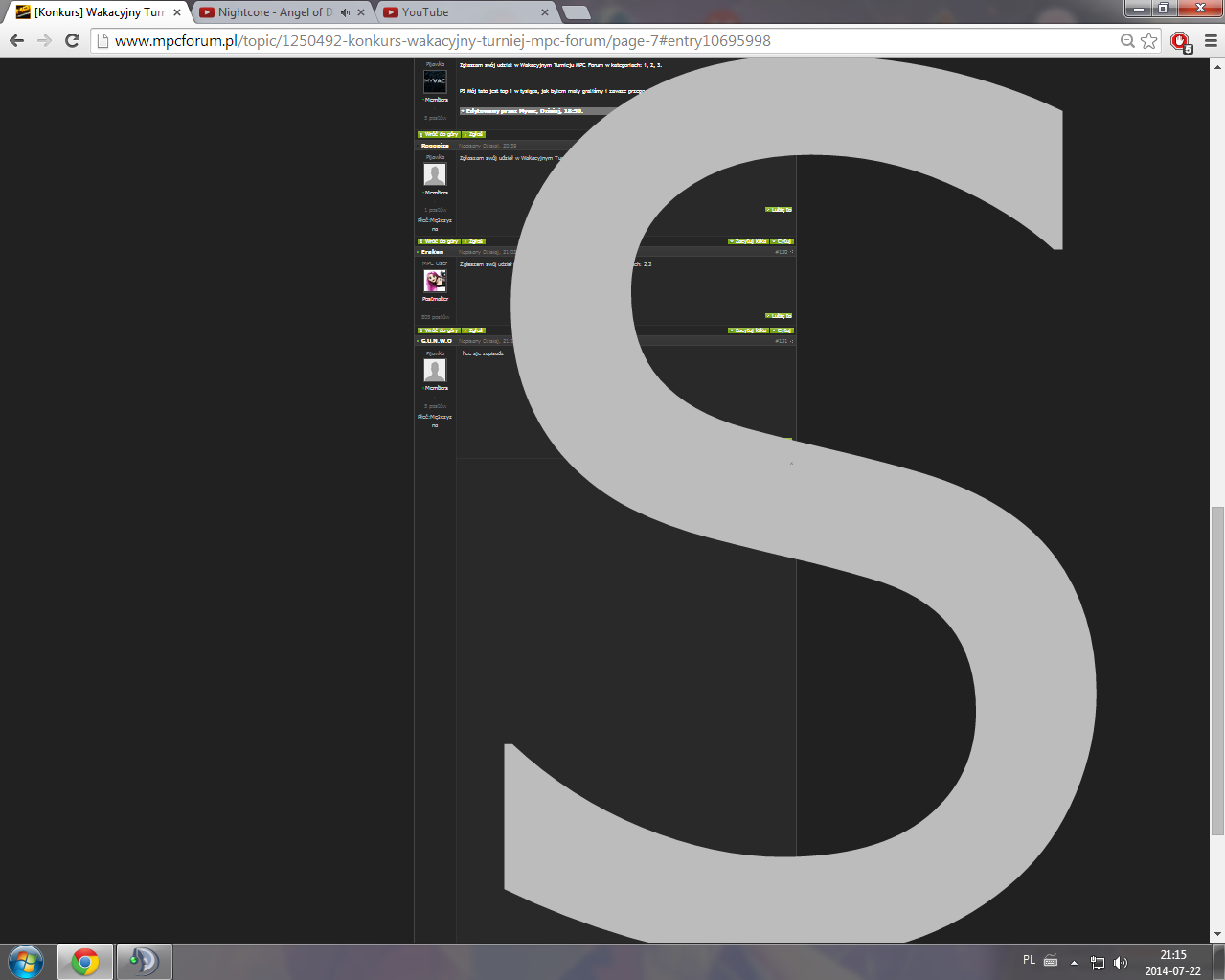Open a new tab
Image resolution: width=1225 pixels, height=980 pixels.
tap(577, 12)
